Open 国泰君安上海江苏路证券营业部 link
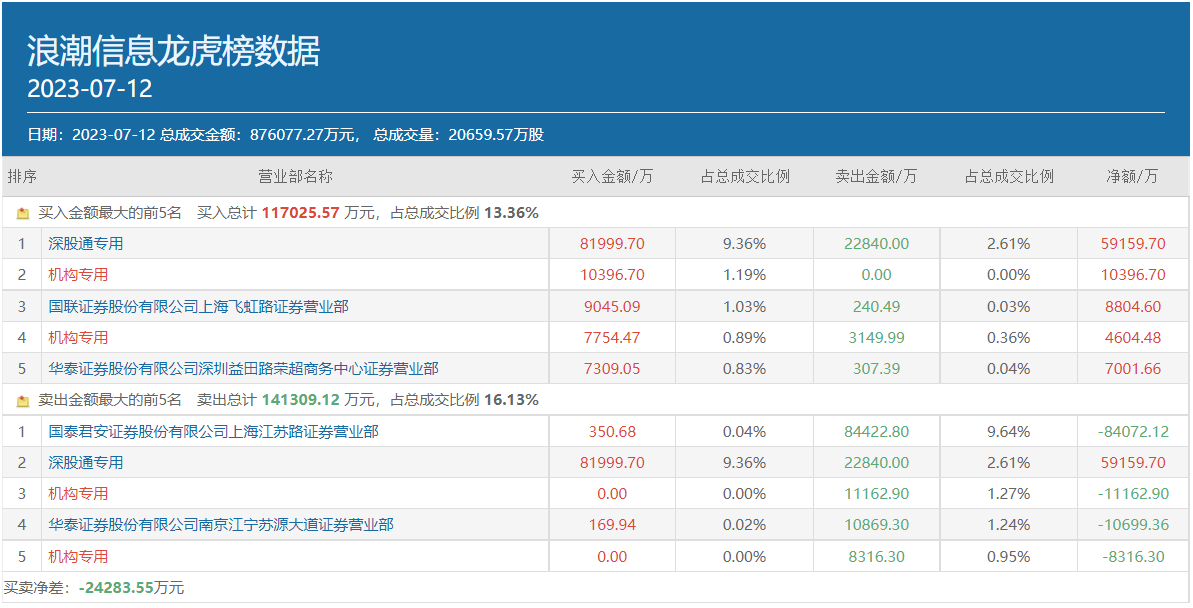The image size is (1193, 608). 213,432
